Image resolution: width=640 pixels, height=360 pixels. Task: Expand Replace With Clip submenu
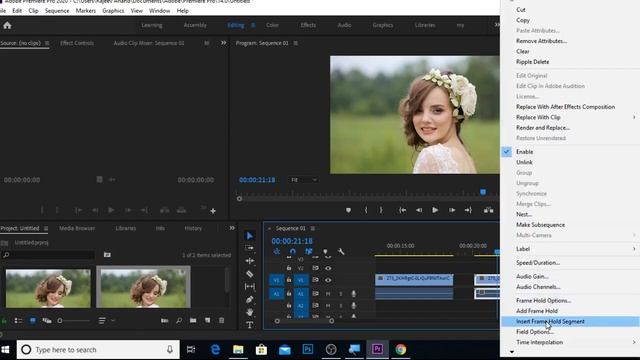point(634,117)
